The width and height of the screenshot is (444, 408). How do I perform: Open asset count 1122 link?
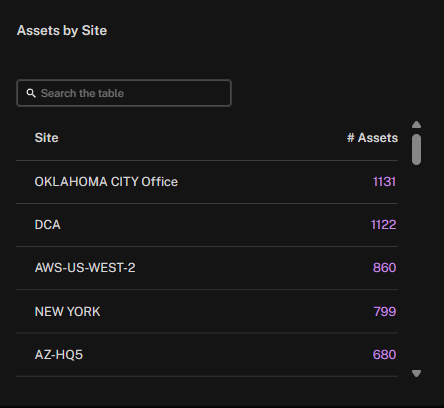tap(384, 225)
